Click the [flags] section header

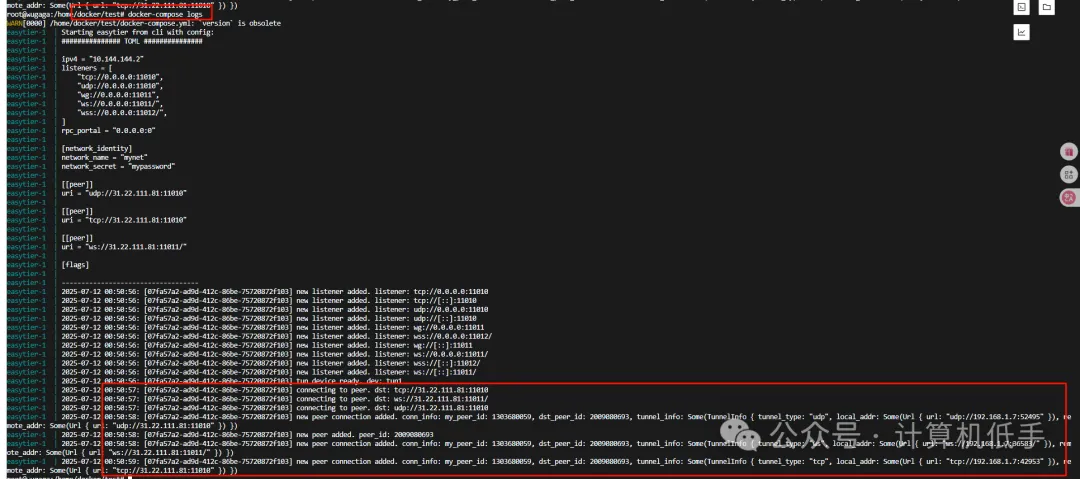click(x=75, y=265)
